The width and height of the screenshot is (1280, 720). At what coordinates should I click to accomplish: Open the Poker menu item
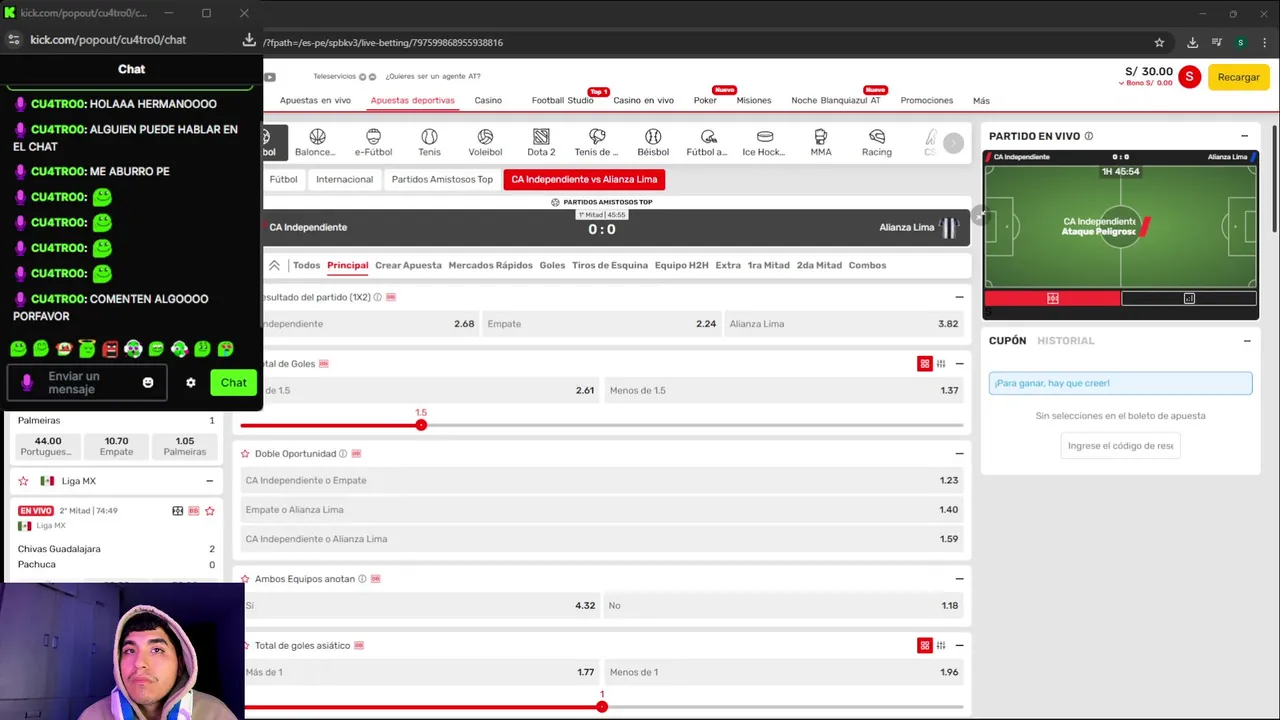click(705, 100)
